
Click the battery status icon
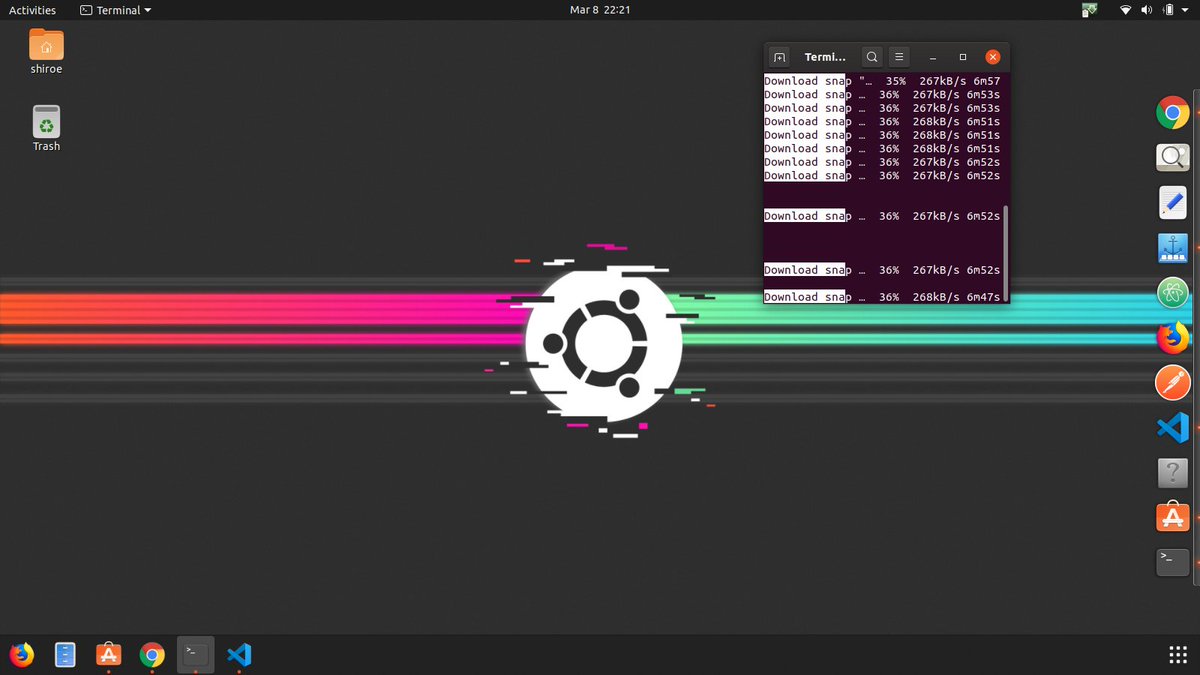click(1166, 10)
